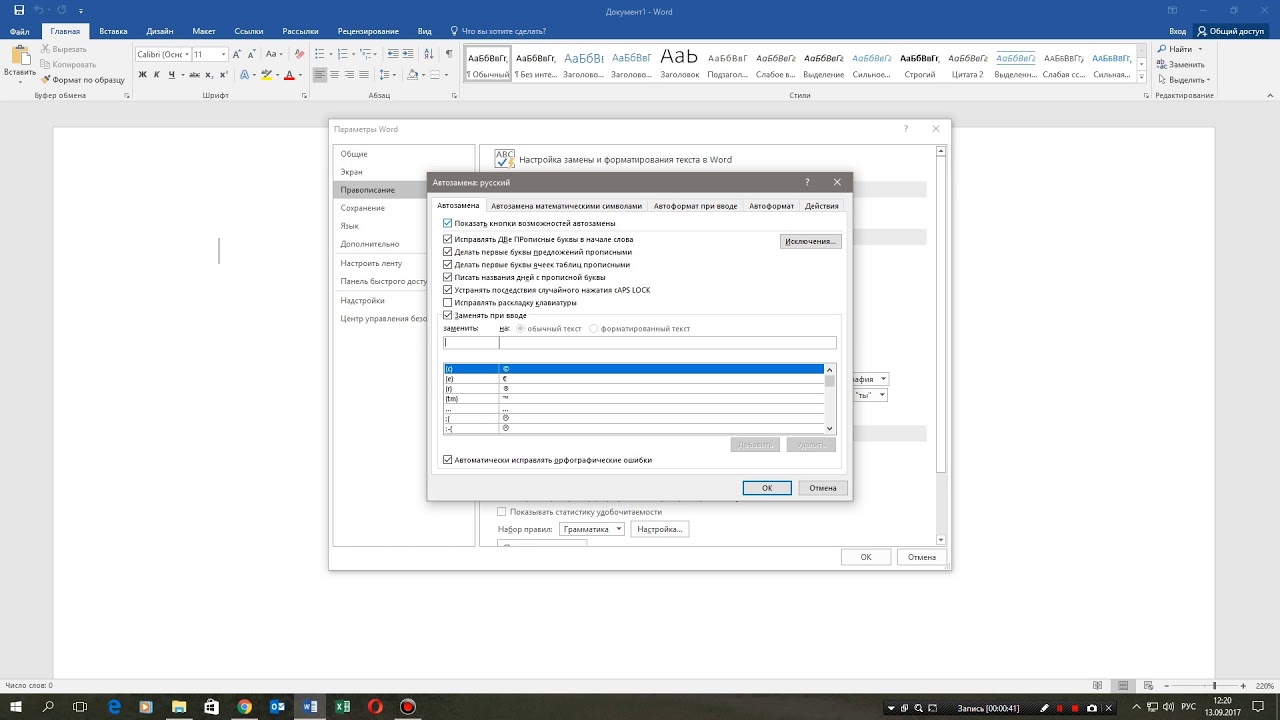Click the sort A-Z icon
The height and width of the screenshot is (720, 1280).
(x=428, y=54)
